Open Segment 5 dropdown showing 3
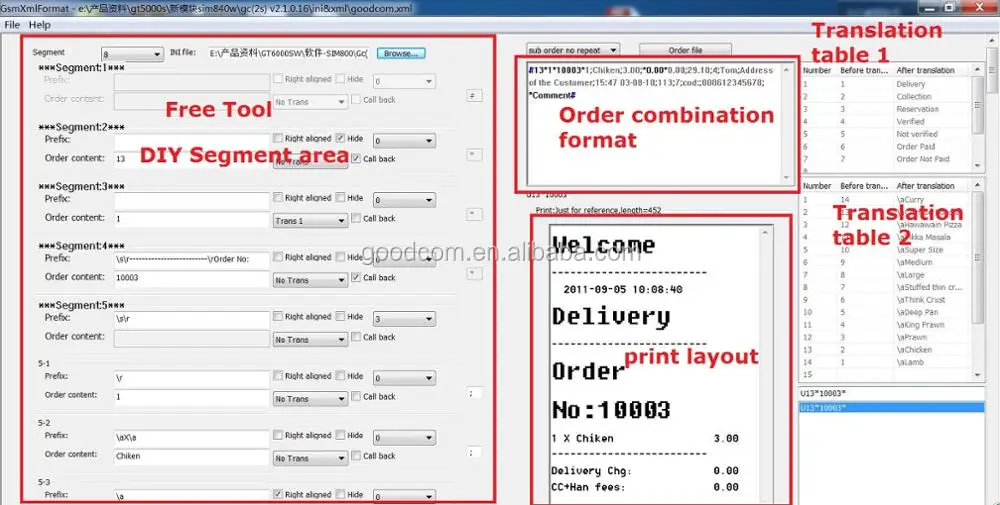Screen dimensions: 1000x505 404,319
